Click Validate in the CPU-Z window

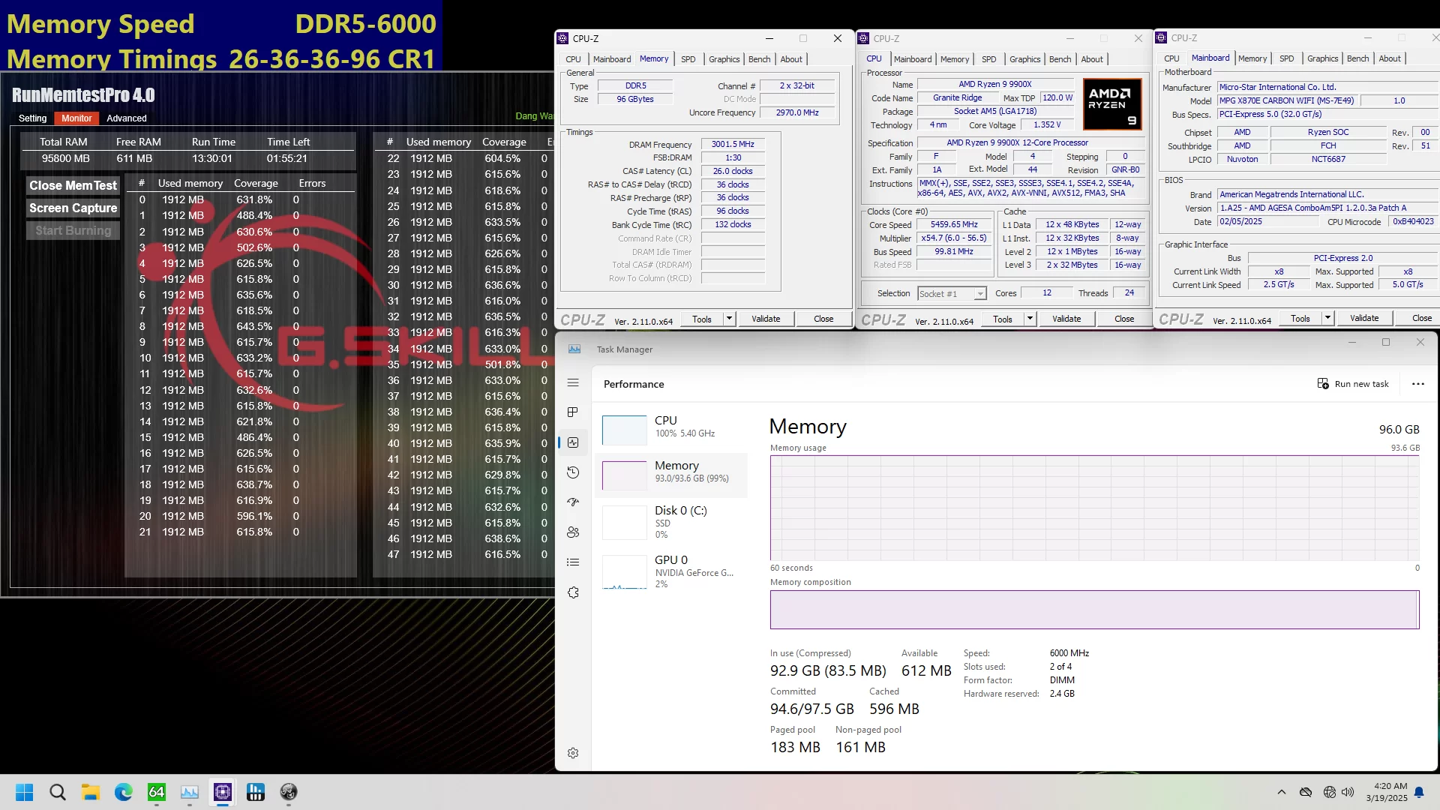(766, 318)
